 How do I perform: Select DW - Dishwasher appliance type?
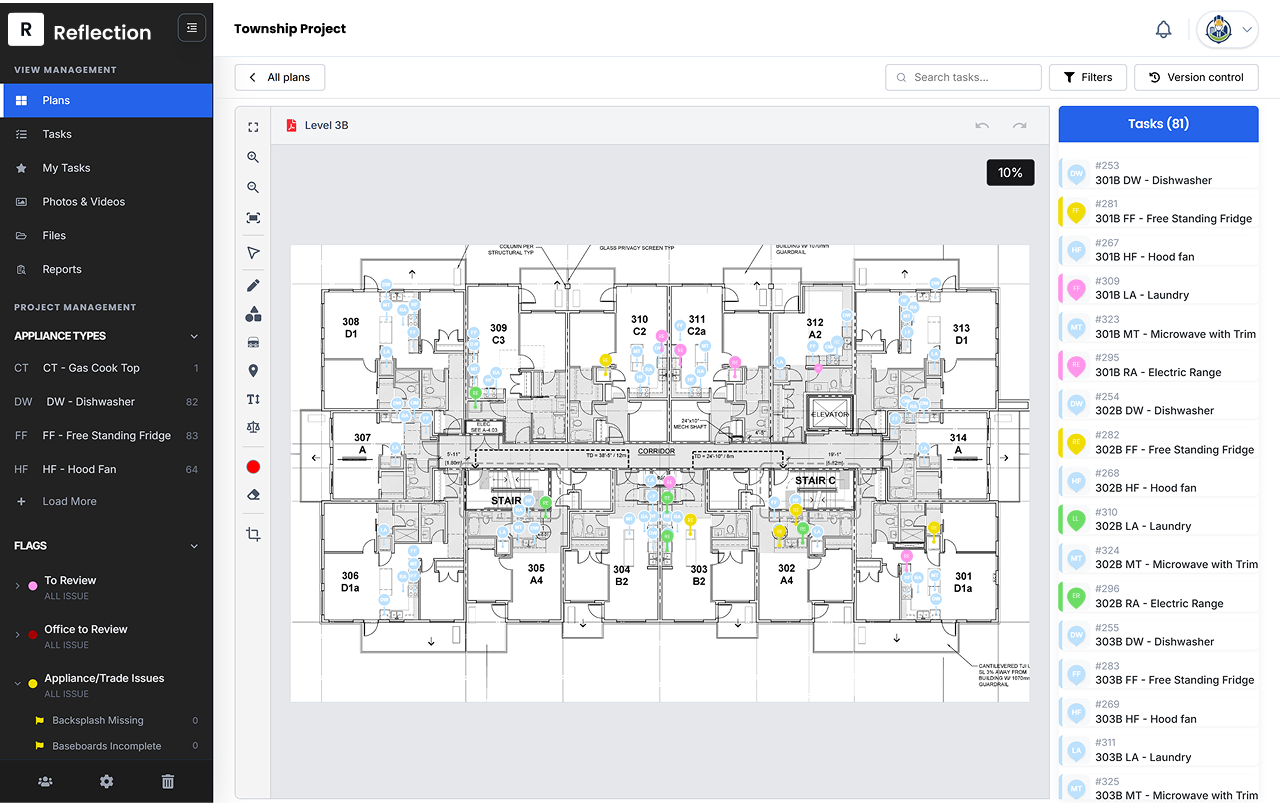click(106, 402)
